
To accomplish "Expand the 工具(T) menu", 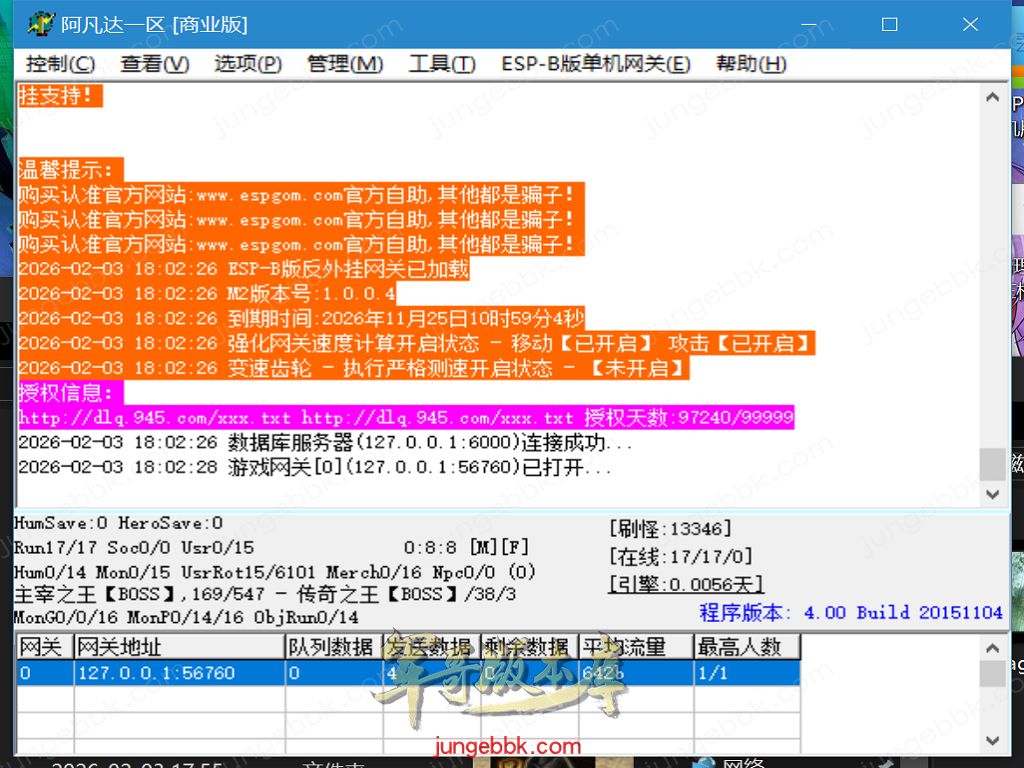I will (441, 64).
